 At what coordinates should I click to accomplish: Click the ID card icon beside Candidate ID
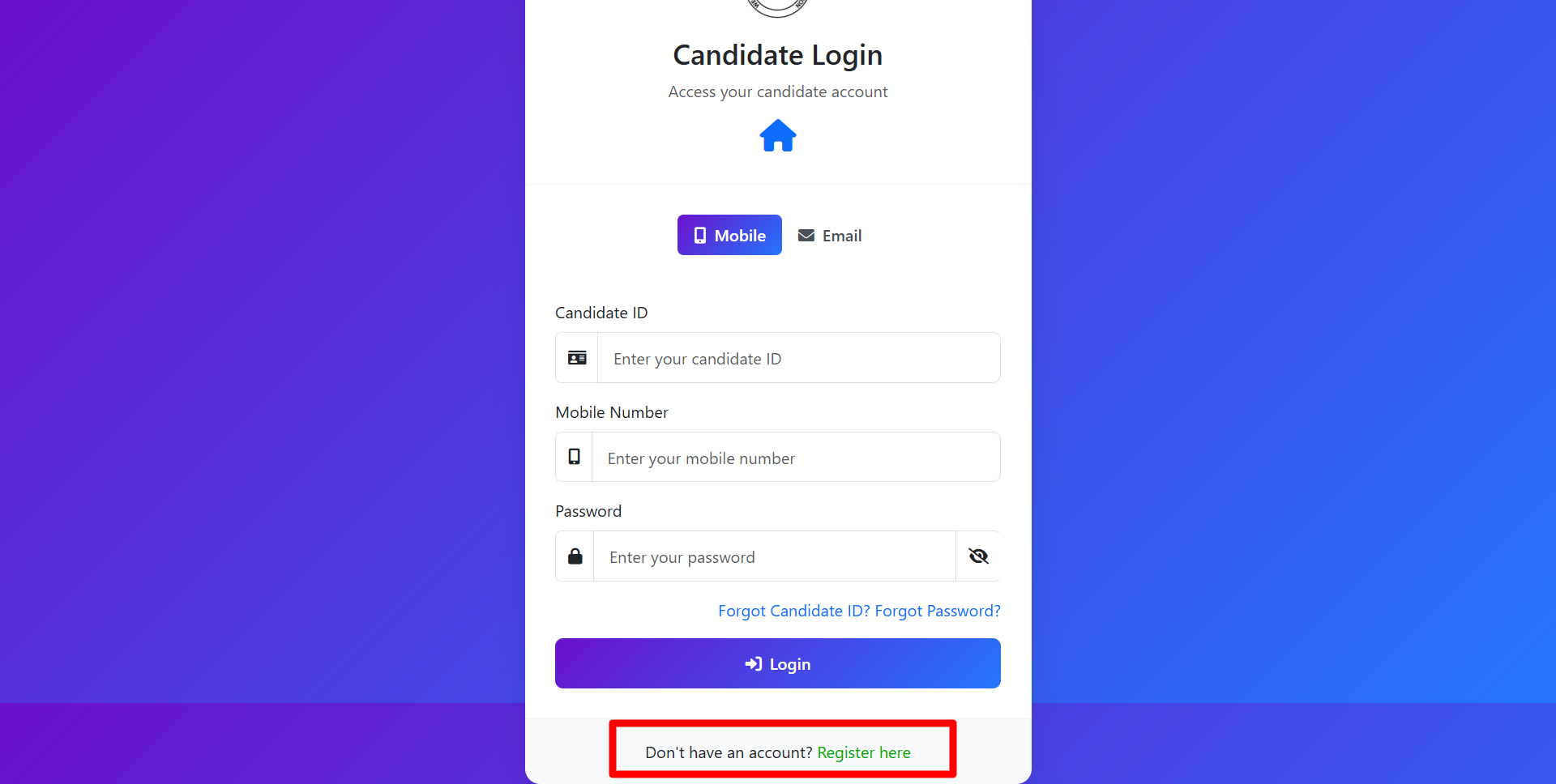point(577,358)
